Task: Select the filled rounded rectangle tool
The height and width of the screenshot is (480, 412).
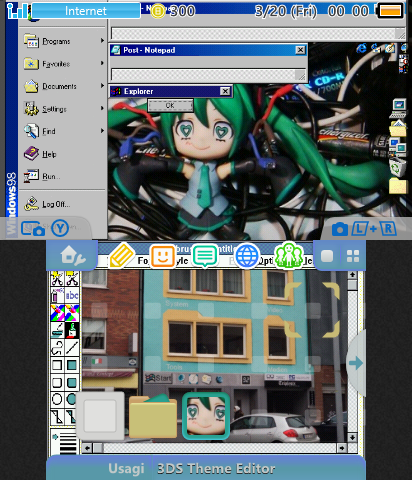Action: 72,382
